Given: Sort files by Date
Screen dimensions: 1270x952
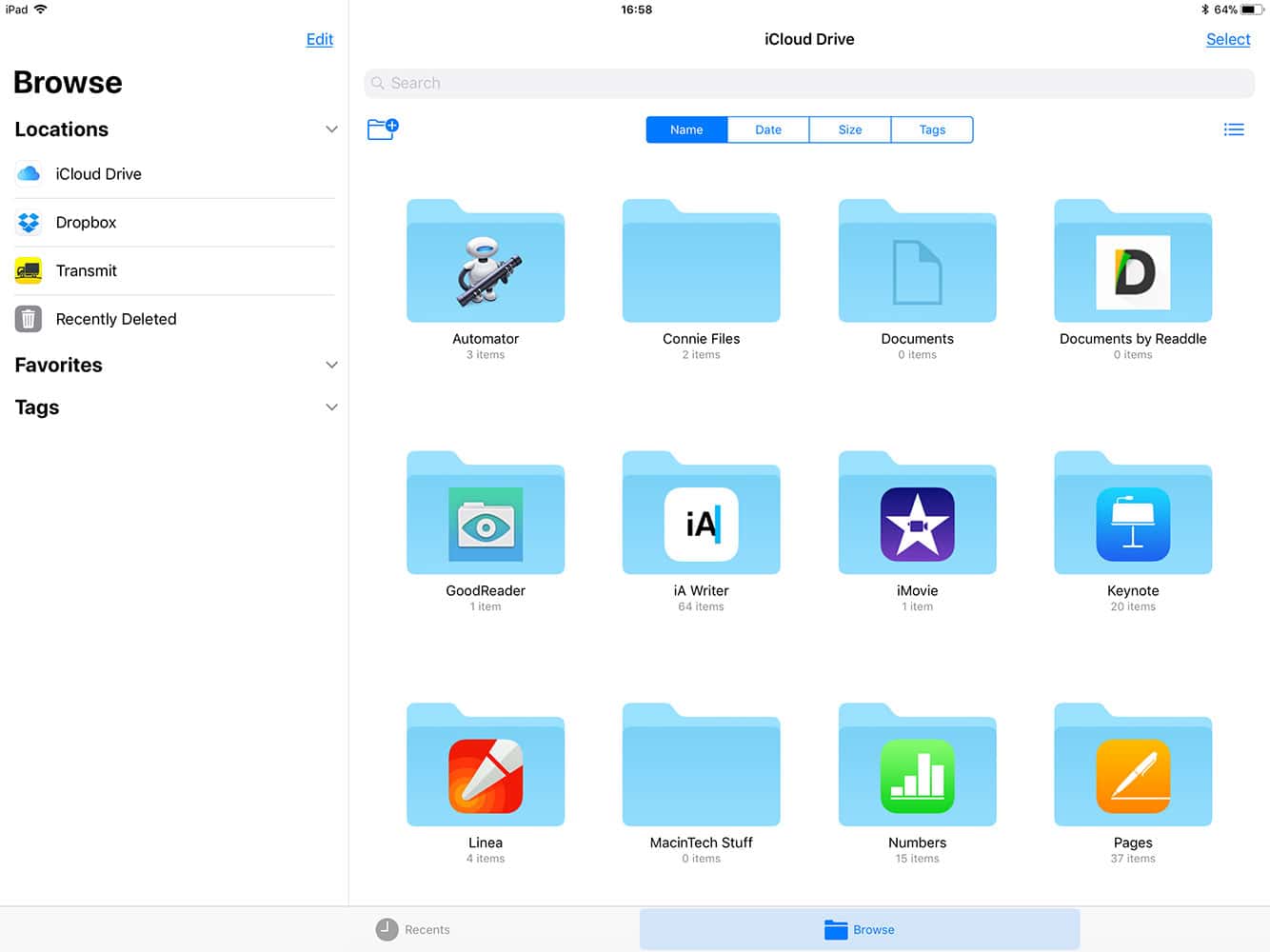Looking at the screenshot, I should 768,129.
